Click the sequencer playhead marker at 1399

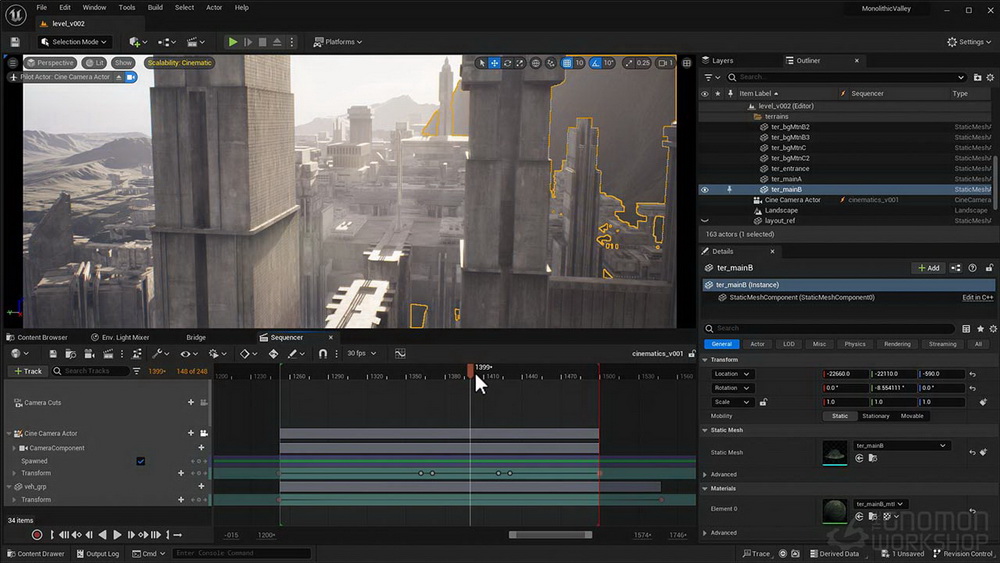pos(471,369)
